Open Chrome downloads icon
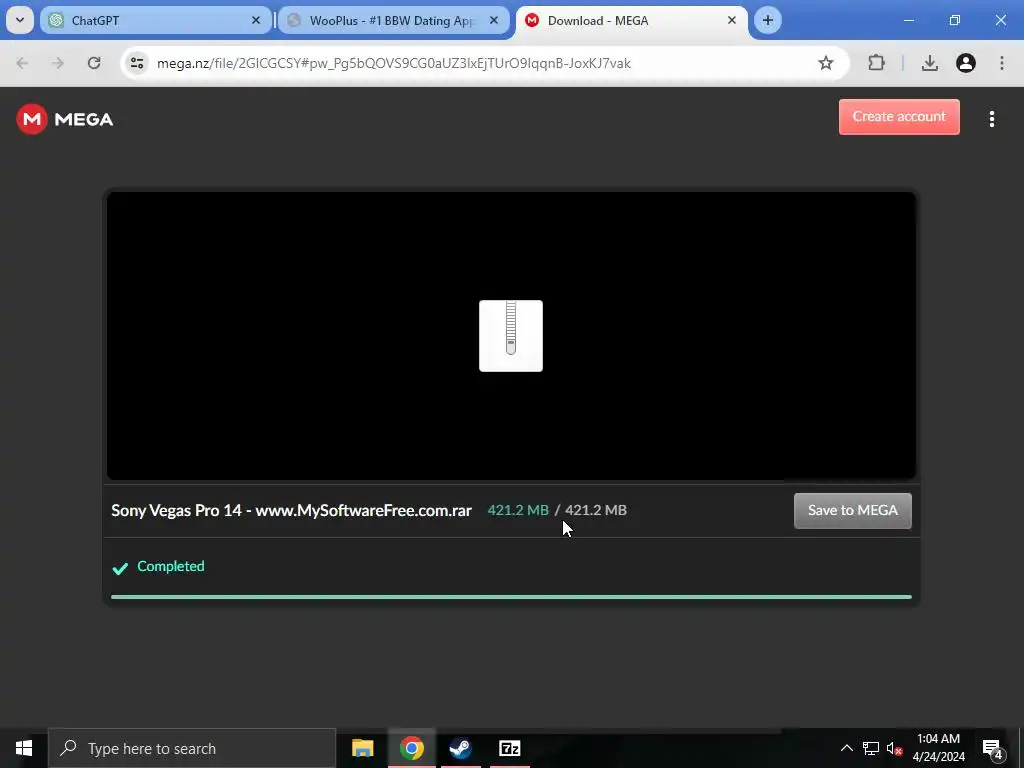The height and width of the screenshot is (768, 1024). point(929,63)
